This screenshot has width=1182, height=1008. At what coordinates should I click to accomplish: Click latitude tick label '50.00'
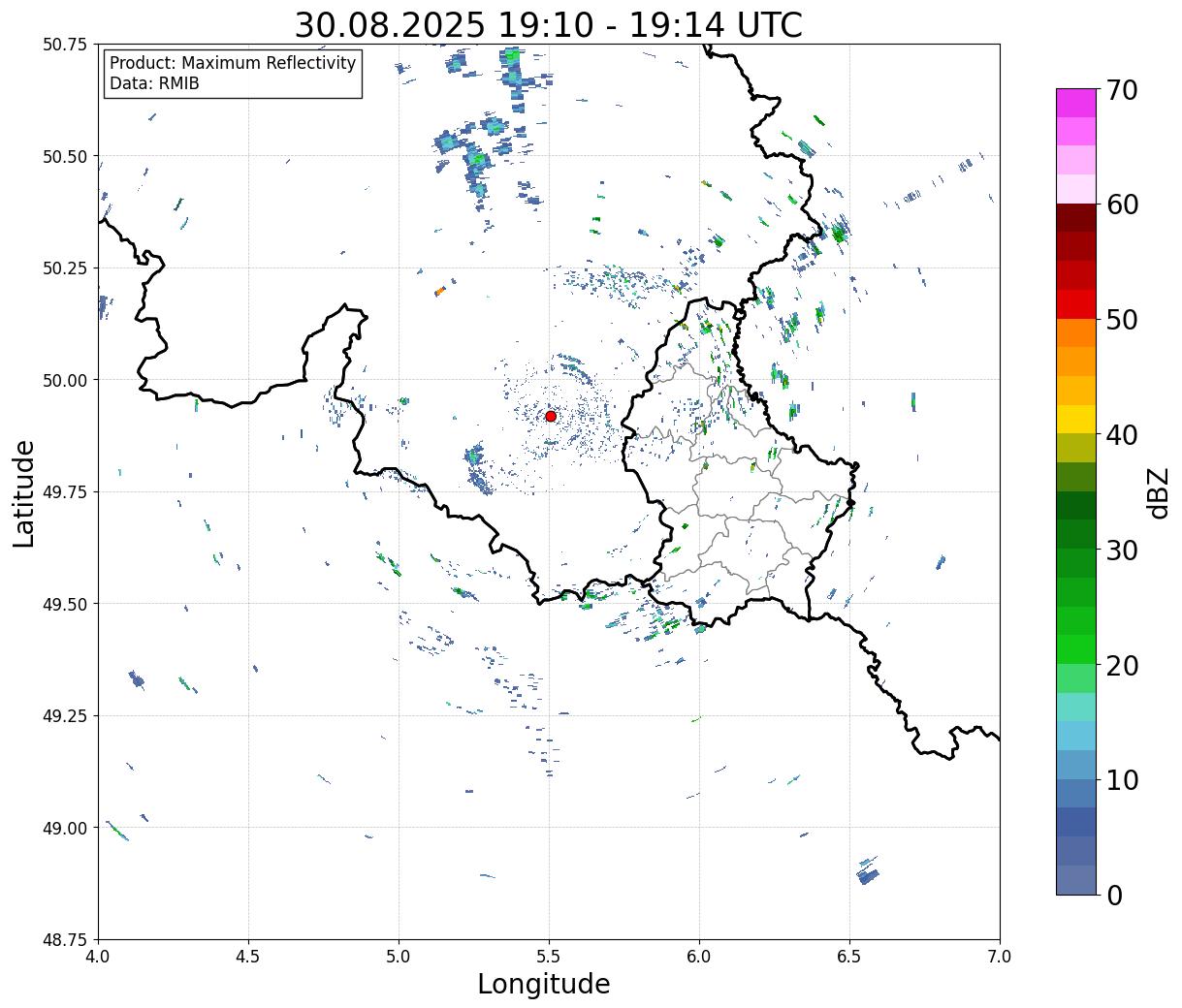click(65, 380)
